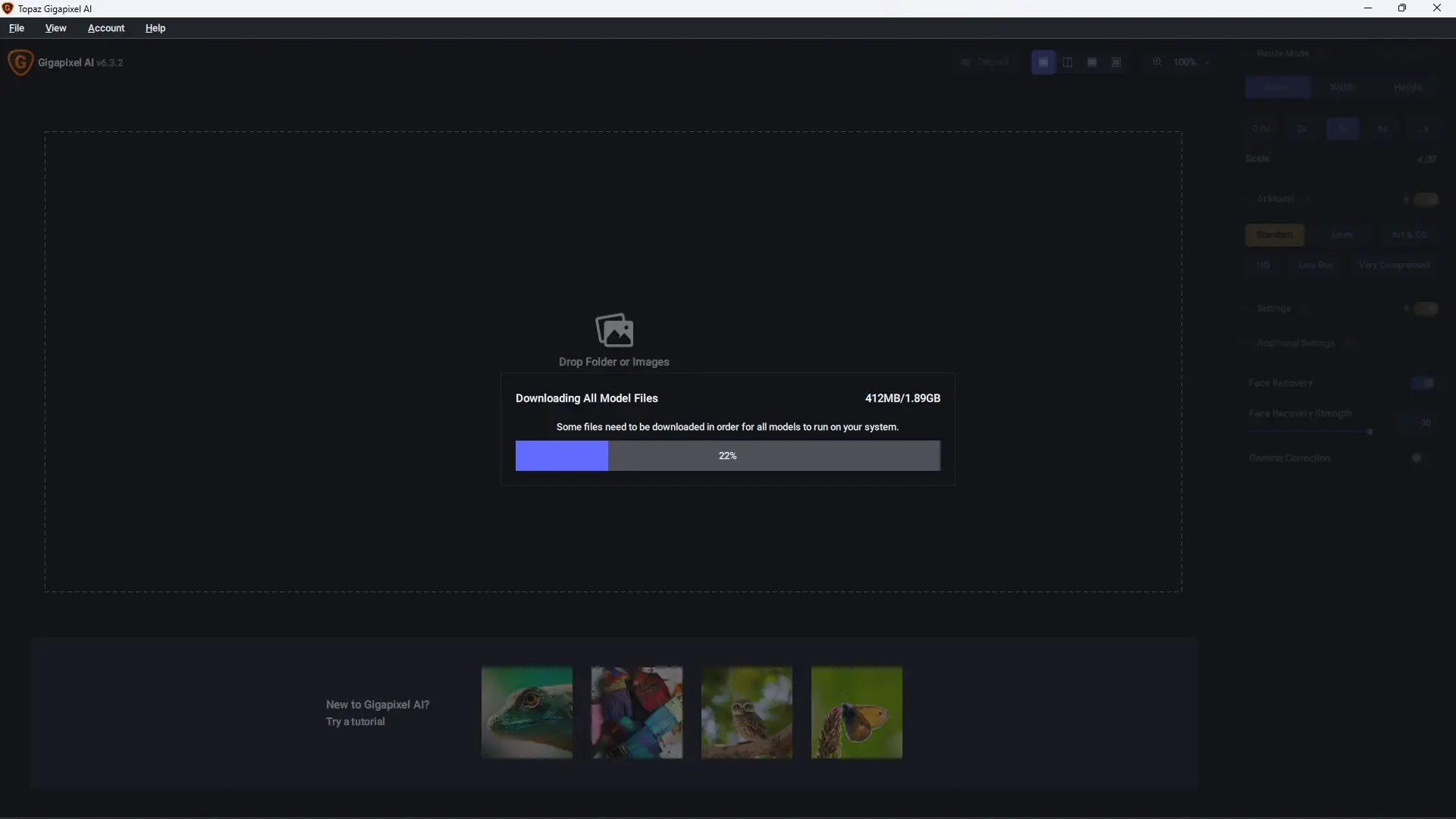Open the Account menu

(x=106, y=28)
